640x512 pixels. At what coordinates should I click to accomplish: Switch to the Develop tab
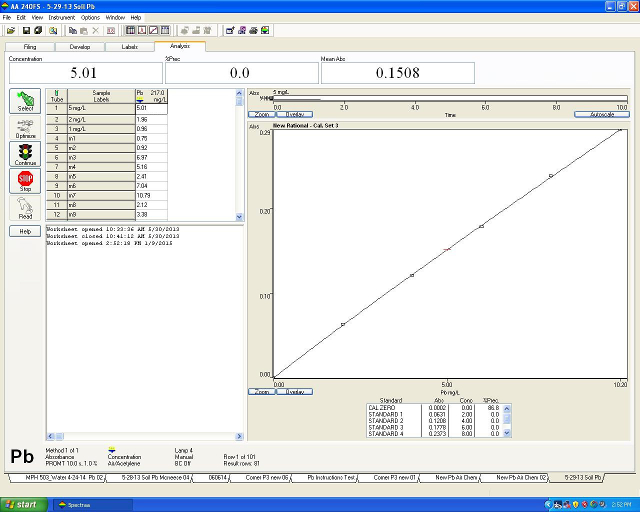(x=80, y=46)
